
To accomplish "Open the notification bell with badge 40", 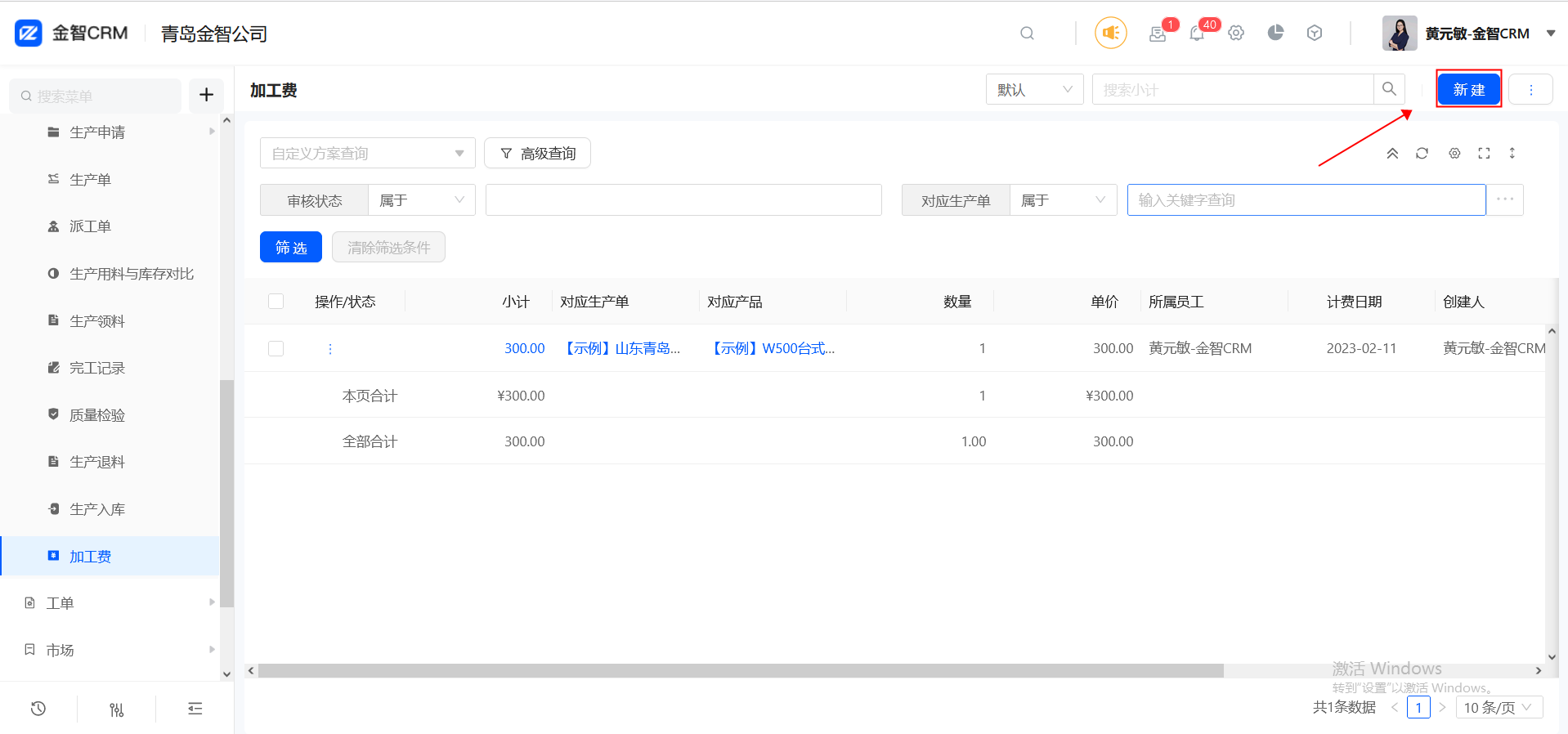I will 1196,34.
